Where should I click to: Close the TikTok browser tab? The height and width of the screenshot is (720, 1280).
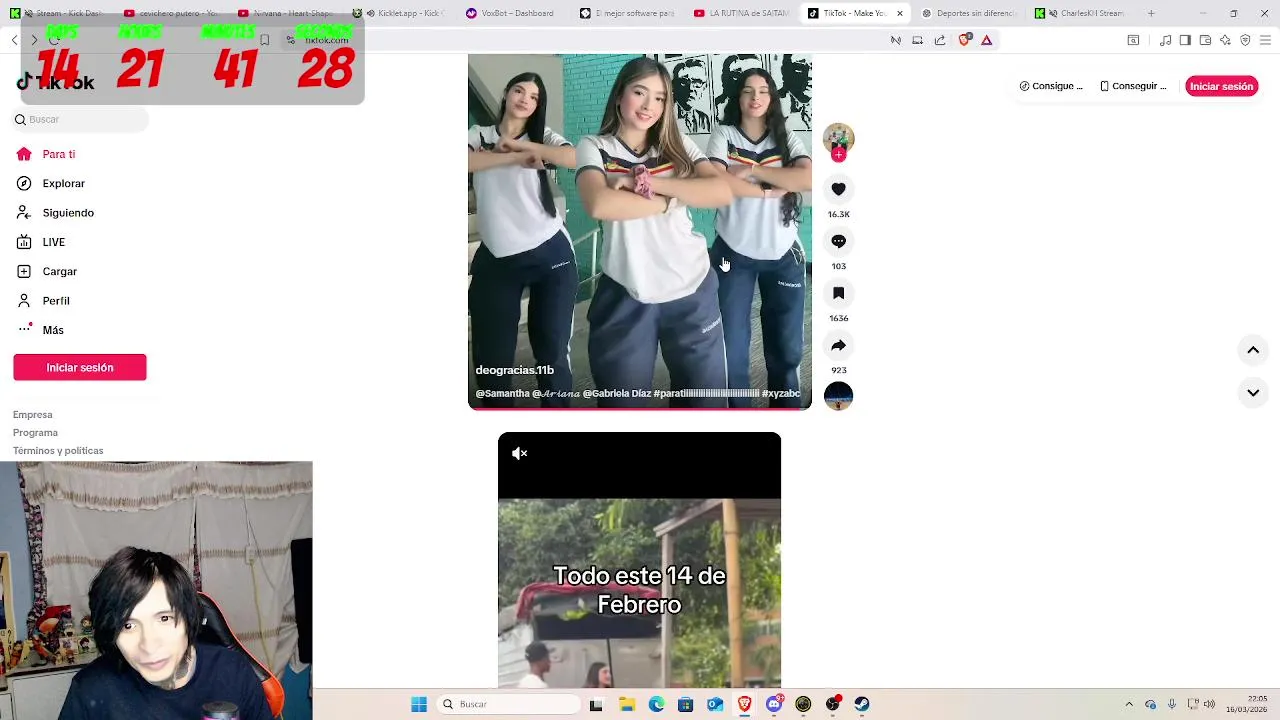pyautogui.click(x=899, y=13)
